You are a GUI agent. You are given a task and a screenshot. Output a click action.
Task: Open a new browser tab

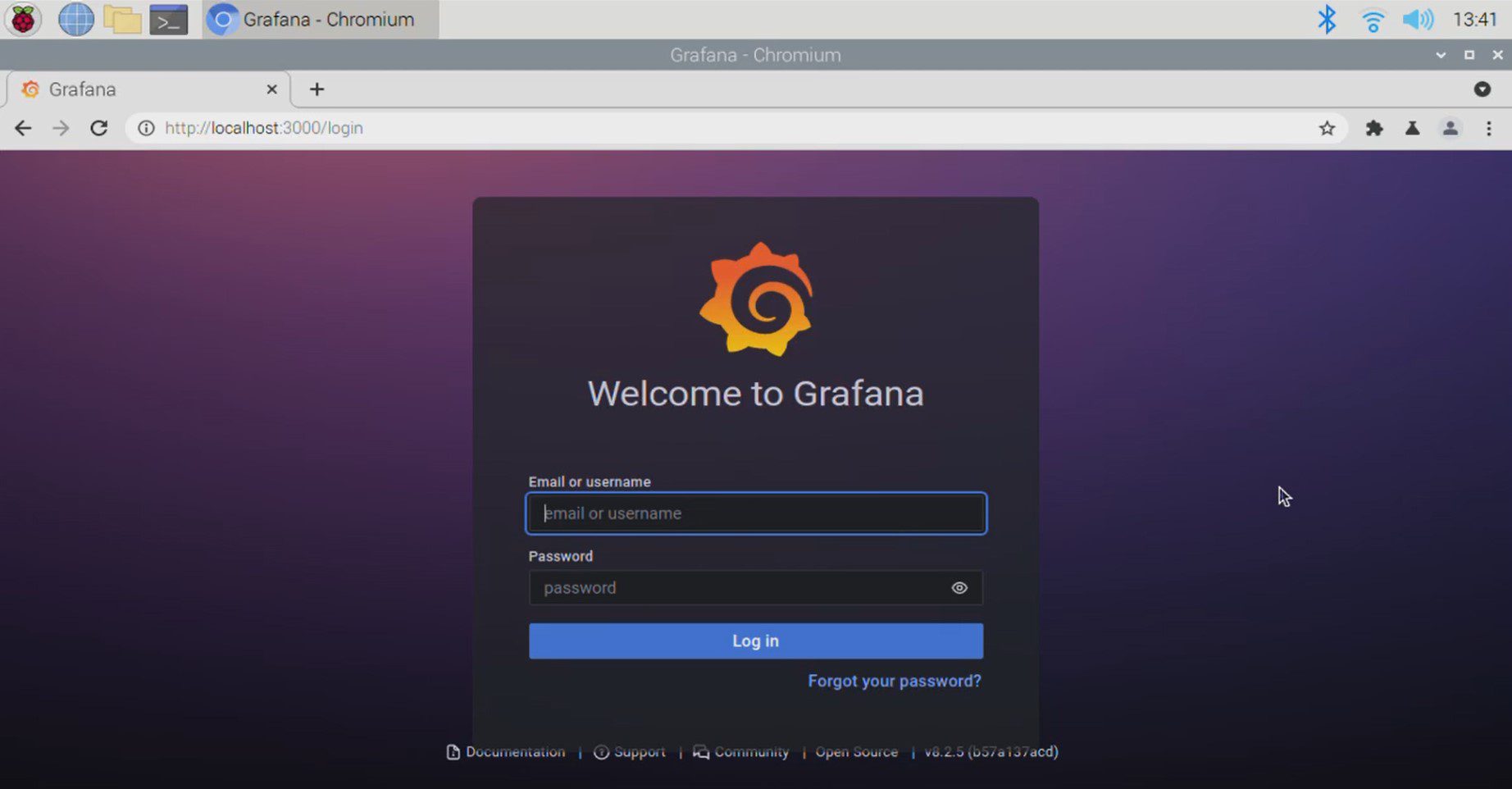tap(317, 89)
